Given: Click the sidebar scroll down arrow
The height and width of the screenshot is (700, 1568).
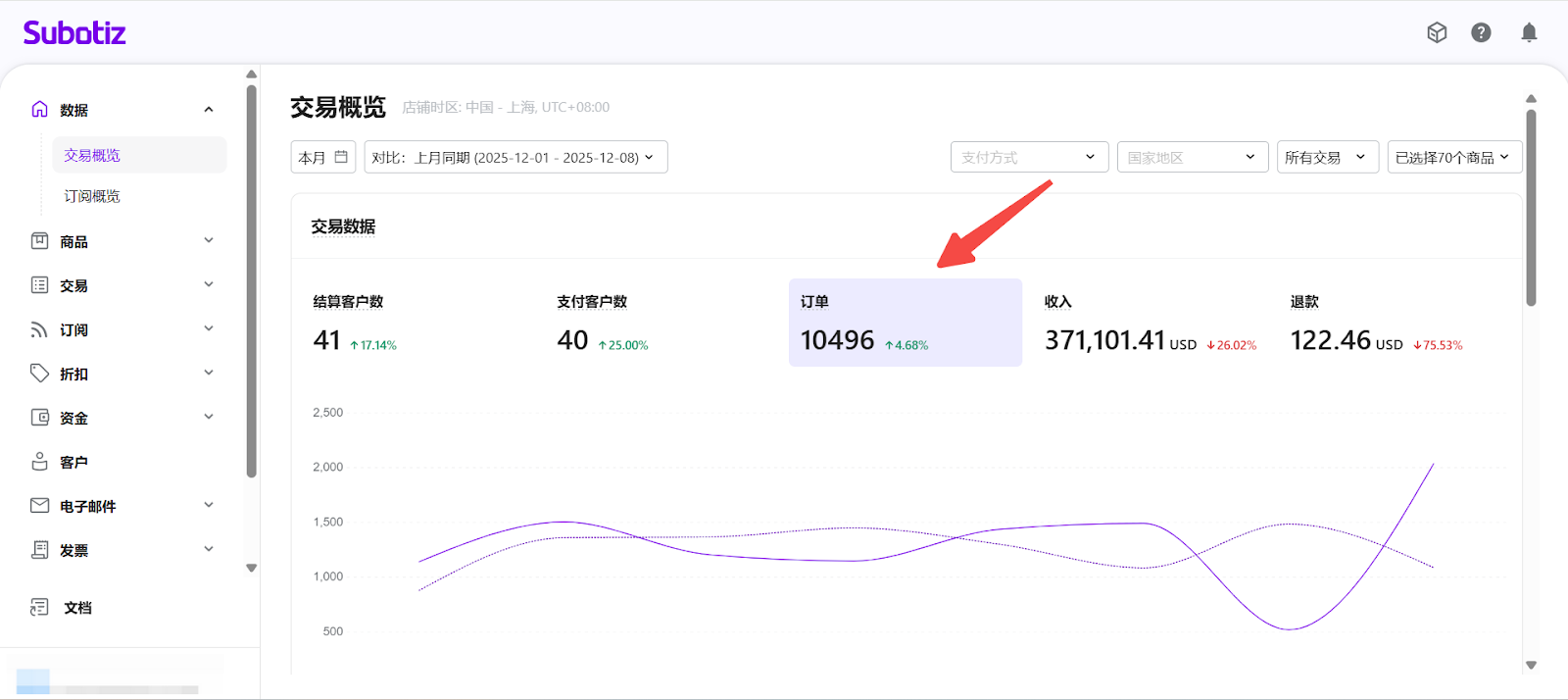Looking at the screenshot, I should 252,568.
